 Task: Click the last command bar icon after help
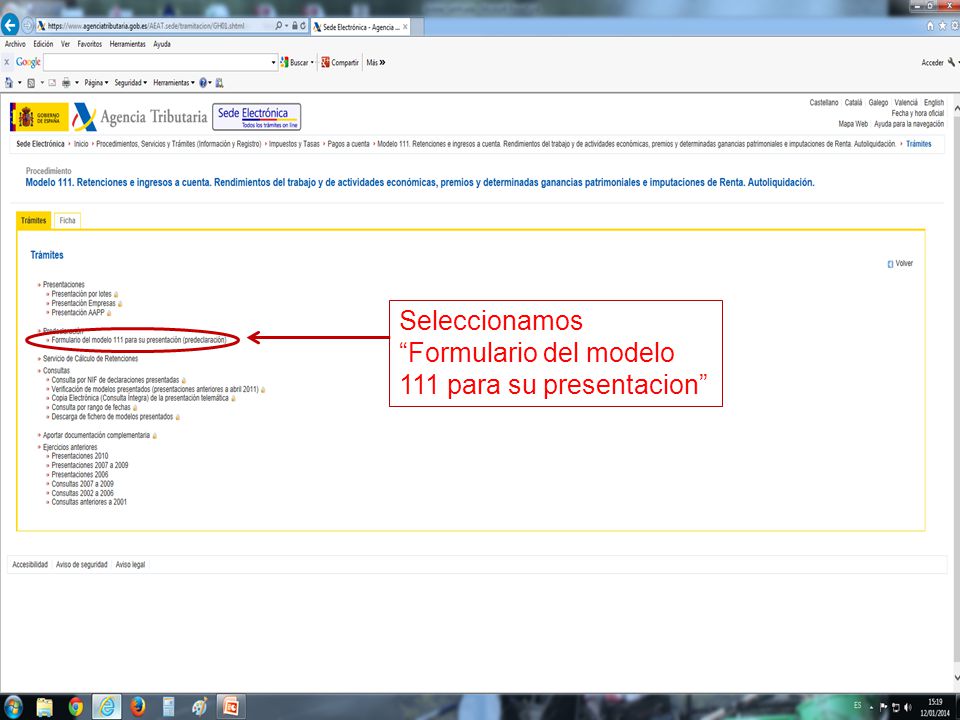[219, 83]
